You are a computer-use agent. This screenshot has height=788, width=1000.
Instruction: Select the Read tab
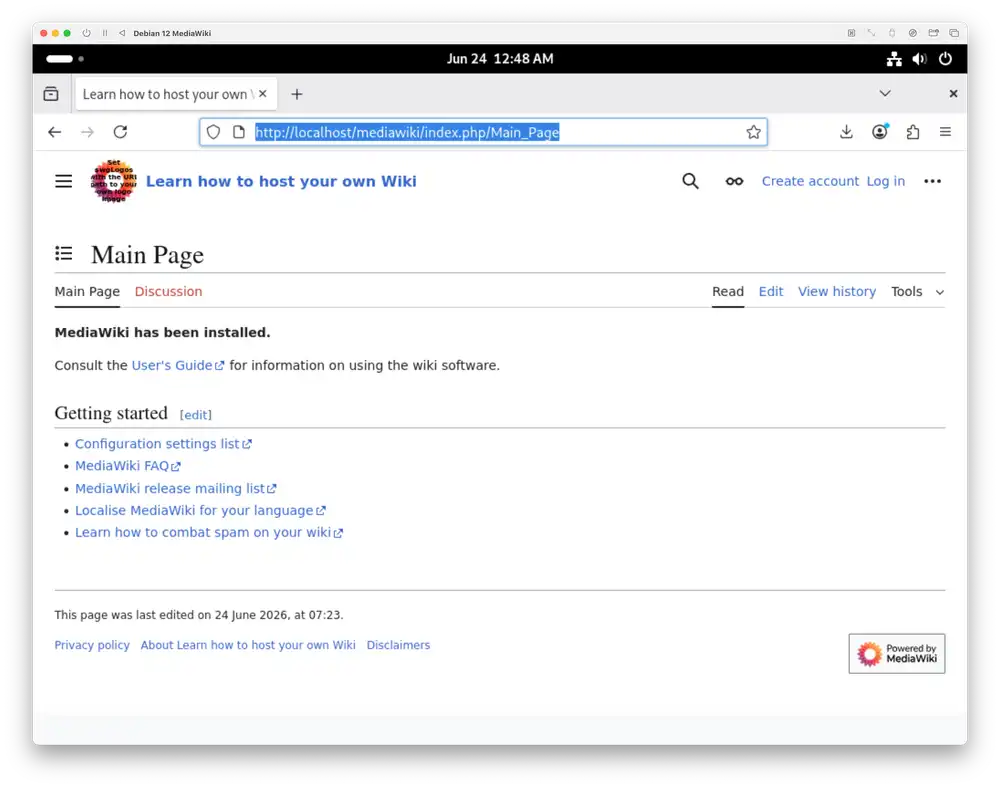coord(728,291)
